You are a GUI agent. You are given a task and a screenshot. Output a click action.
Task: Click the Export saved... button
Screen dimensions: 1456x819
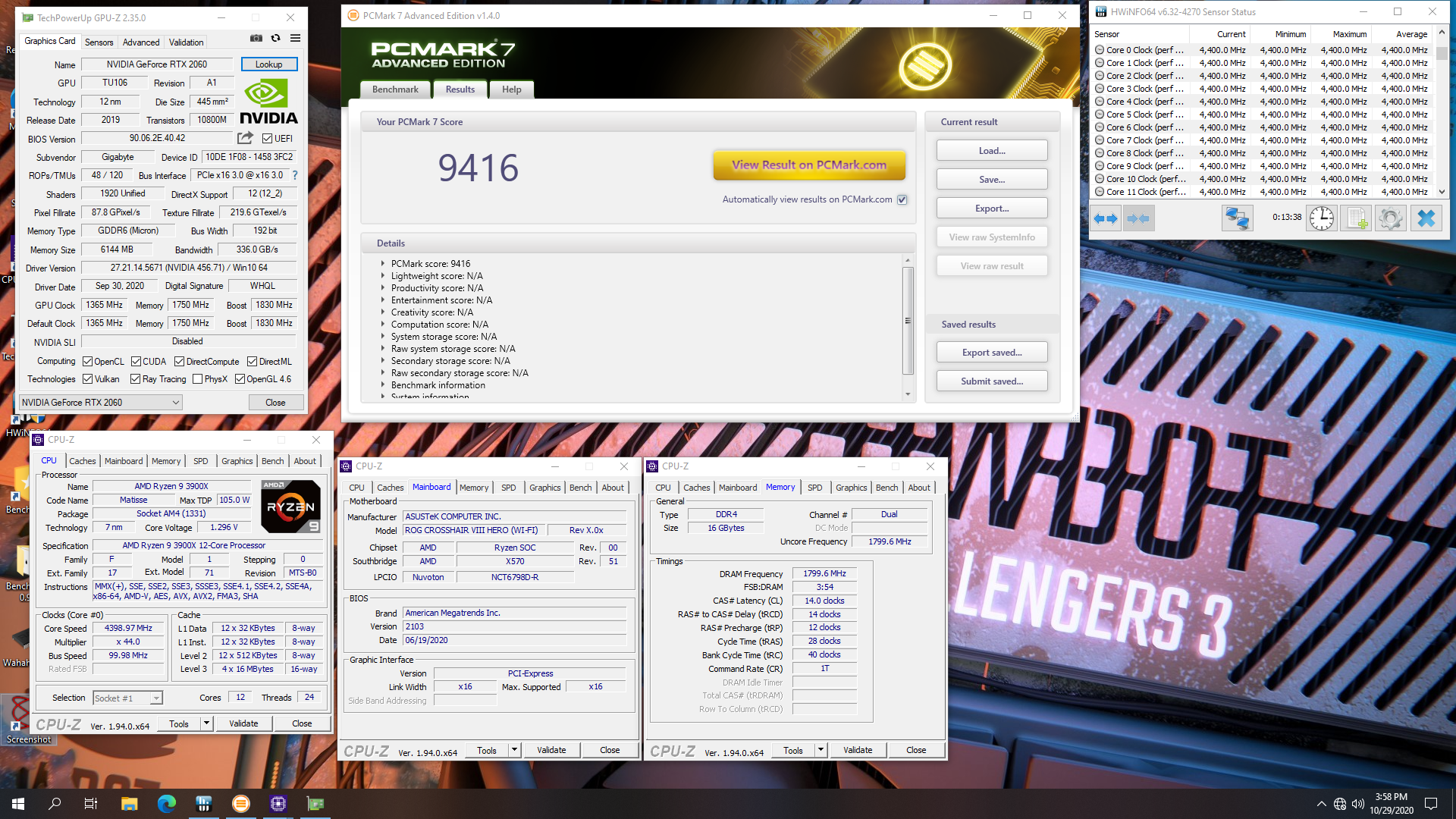click(992, 353)
